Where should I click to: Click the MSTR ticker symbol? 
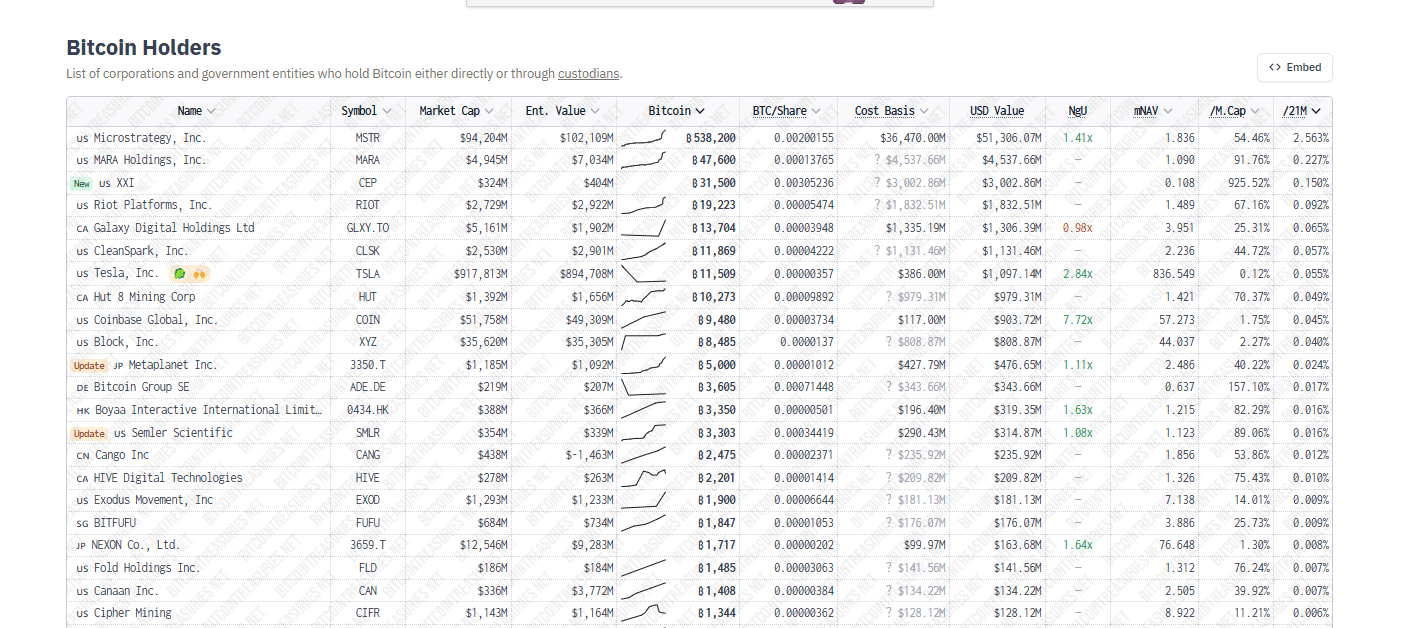[367, 138]
